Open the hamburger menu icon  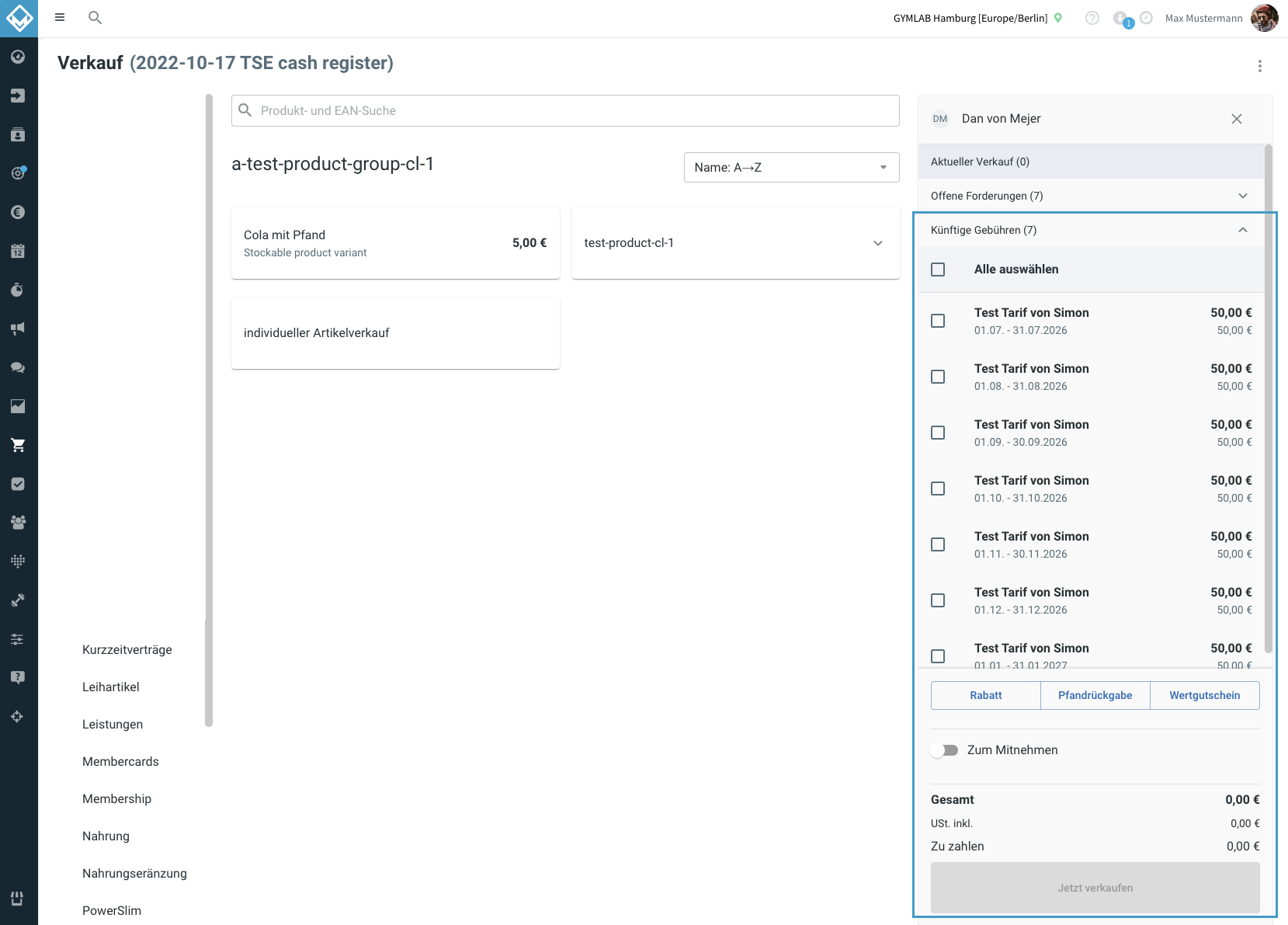60,17
